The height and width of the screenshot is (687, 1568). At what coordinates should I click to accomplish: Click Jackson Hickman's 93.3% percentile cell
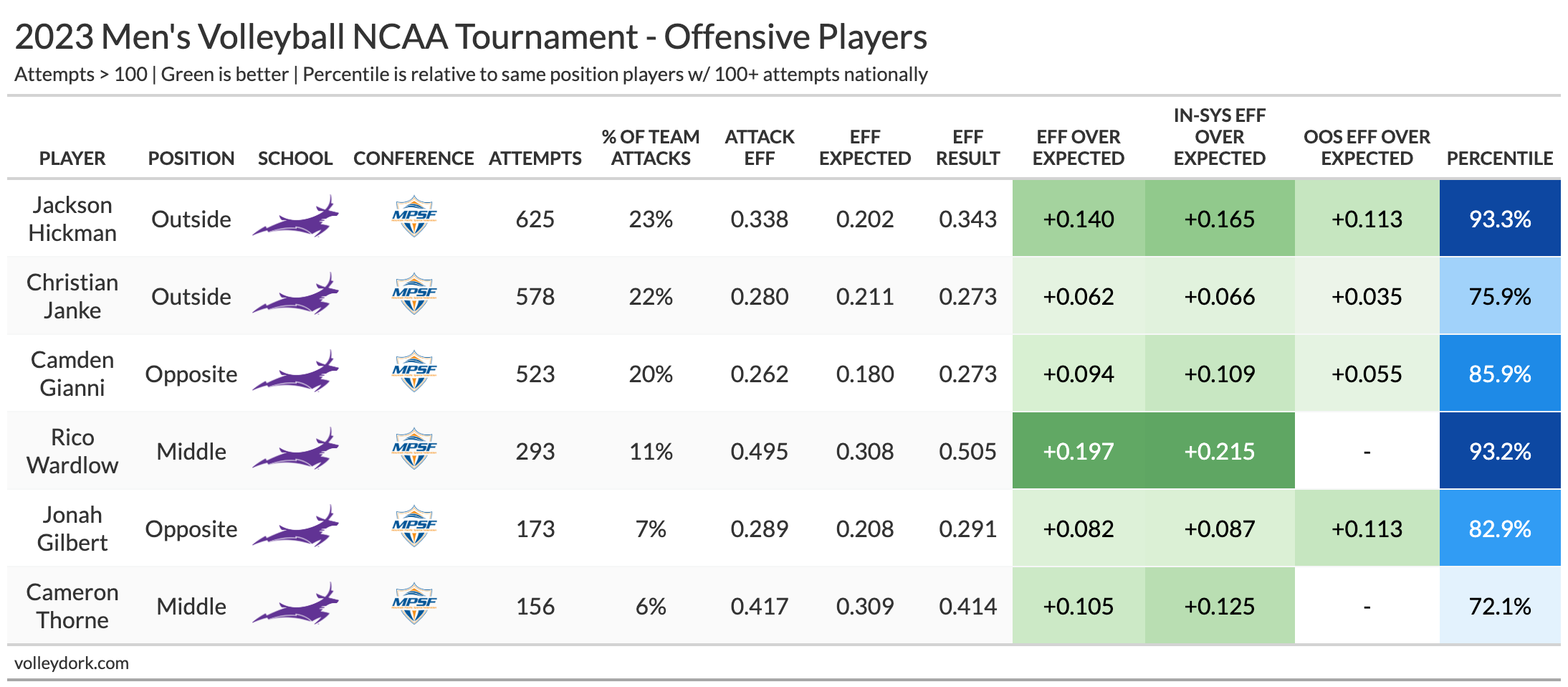[x=1499, y=219]
